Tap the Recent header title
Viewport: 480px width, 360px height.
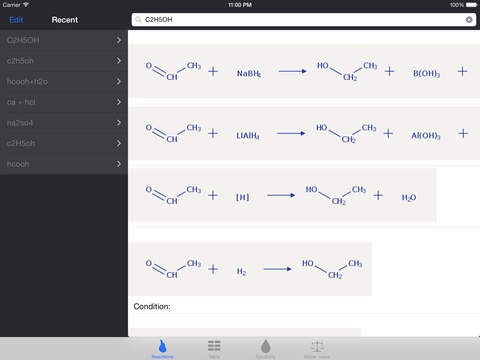click(x=65, y=20)
